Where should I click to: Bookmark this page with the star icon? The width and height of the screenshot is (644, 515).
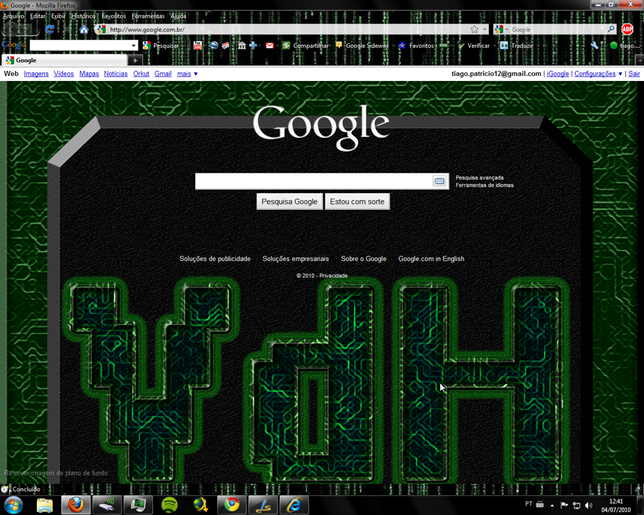[x=474, y=29]
